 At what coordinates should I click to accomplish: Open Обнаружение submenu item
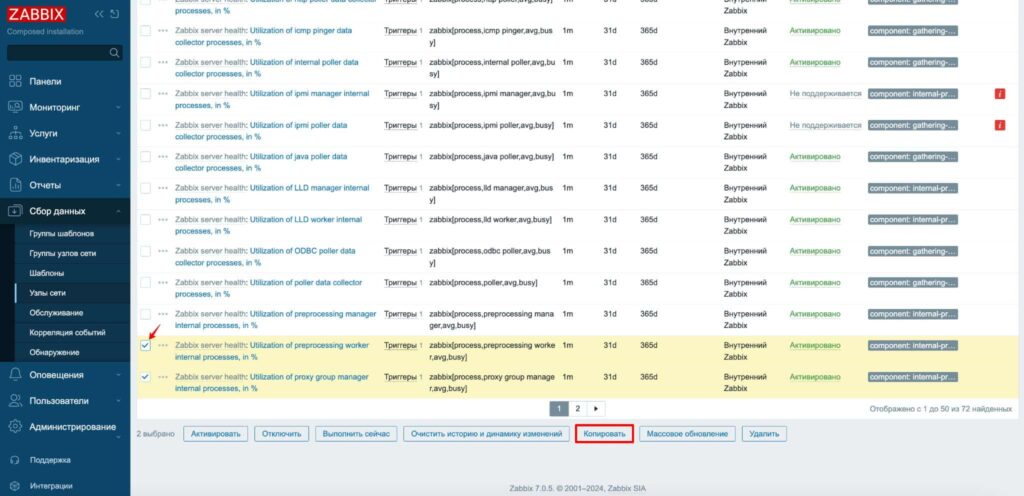[x=54, y=352]
